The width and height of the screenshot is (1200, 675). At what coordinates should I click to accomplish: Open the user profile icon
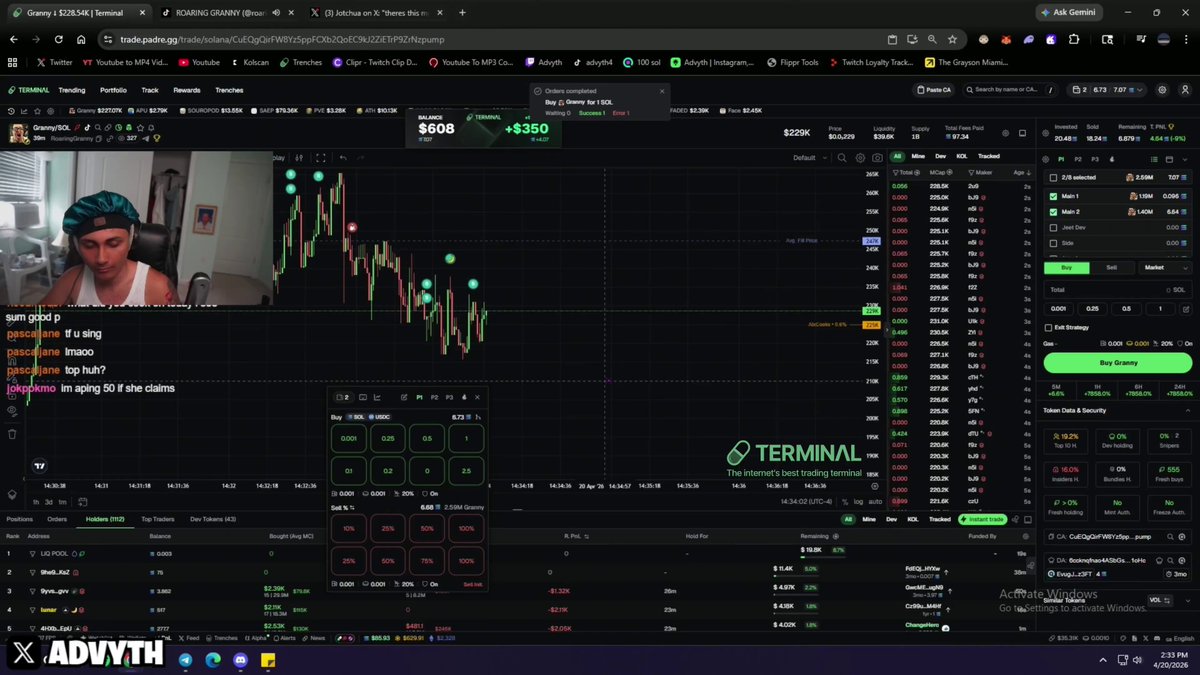(1186, 90)
